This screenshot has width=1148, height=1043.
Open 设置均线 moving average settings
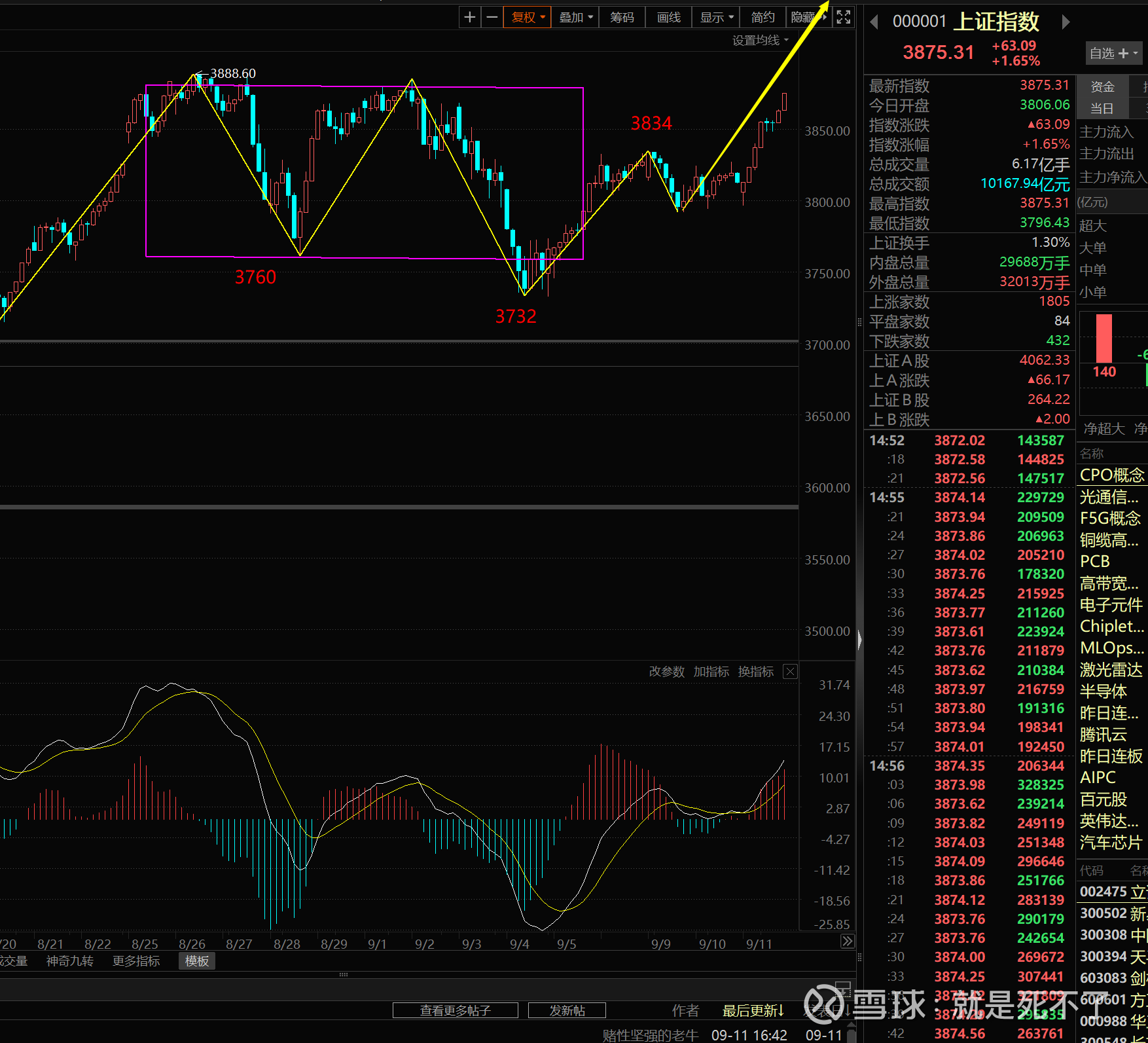tap(760, 41)
